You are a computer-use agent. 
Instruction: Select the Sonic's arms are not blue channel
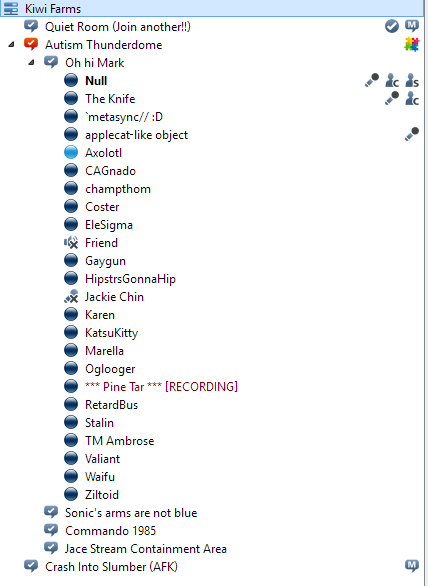coord(131,512)
